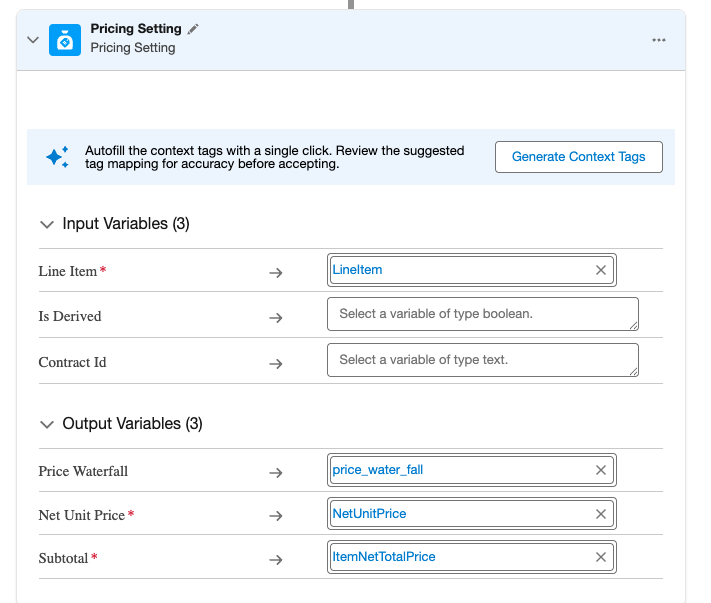Click the Contract Id text variable field
Image resolution: width=711 pixels, height=603 pixels.
[482, 360]
